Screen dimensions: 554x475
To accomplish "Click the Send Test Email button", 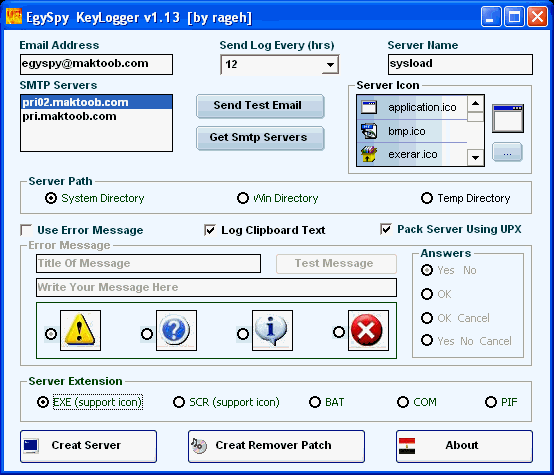I will (x=260, y=106).
